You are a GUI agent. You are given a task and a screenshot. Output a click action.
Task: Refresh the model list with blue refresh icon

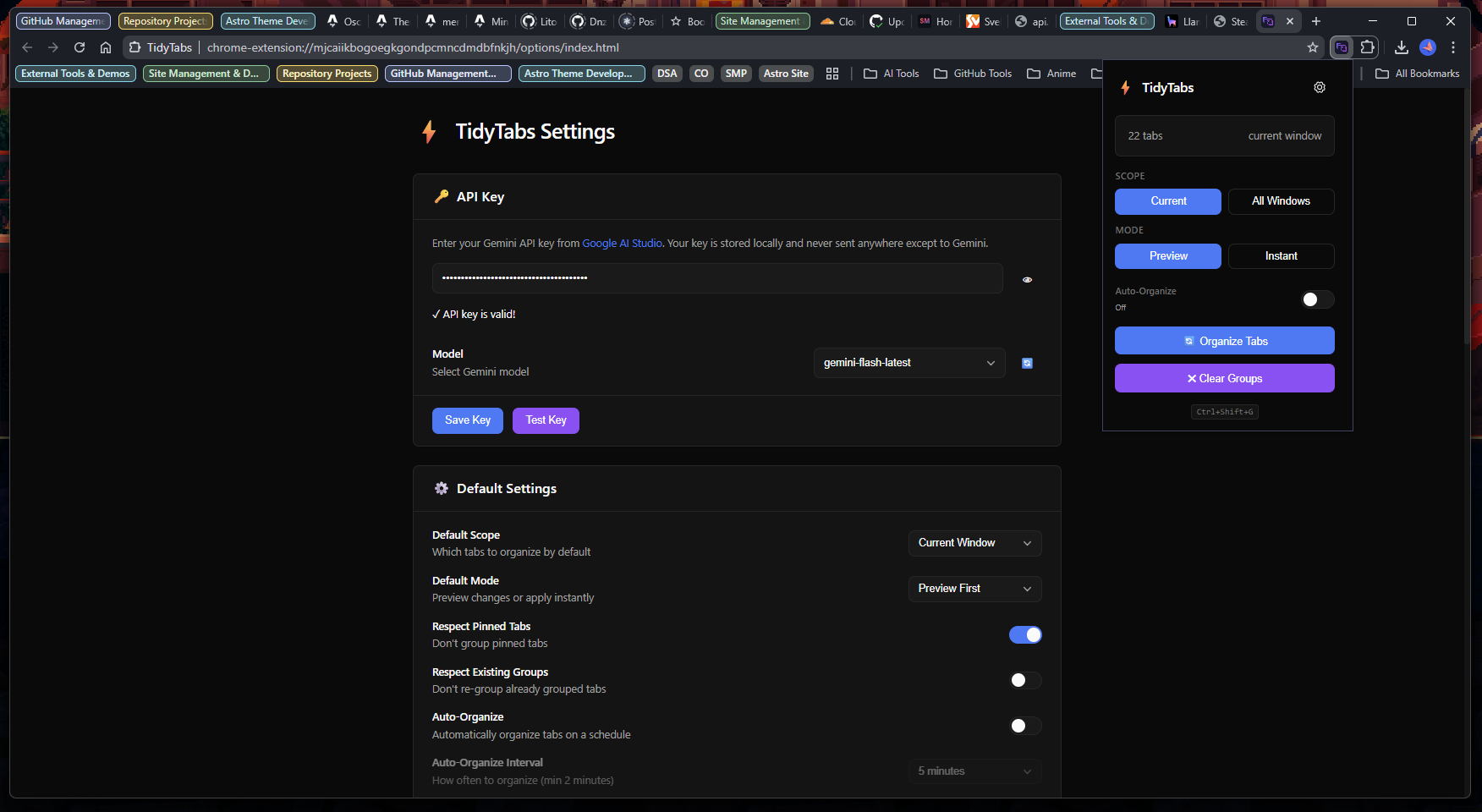pyautogui.click(x=1027, y=363)
